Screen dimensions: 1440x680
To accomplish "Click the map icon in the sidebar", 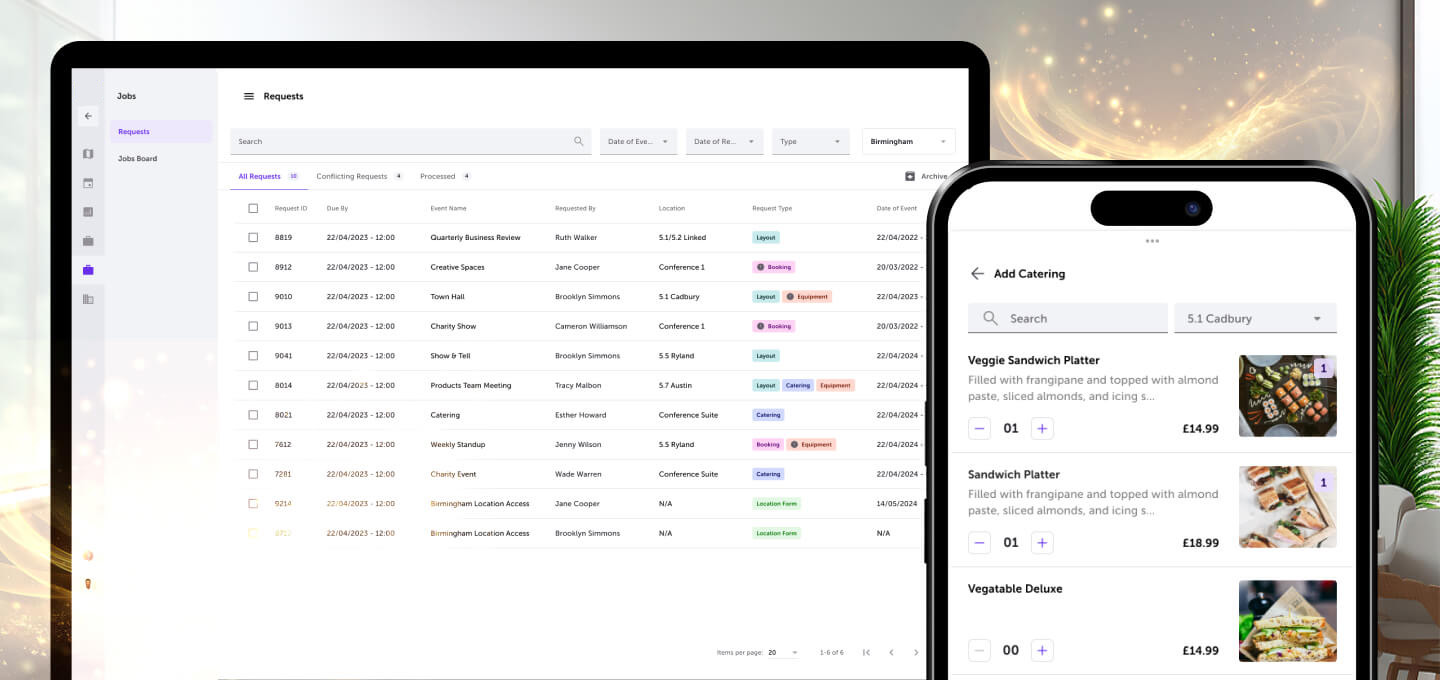I will pos(88,154).
